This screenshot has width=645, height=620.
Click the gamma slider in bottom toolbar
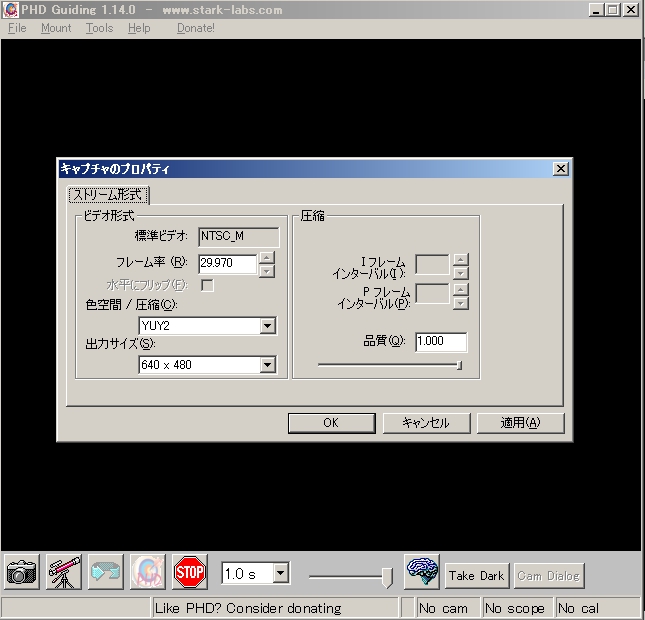pos(351,577)
